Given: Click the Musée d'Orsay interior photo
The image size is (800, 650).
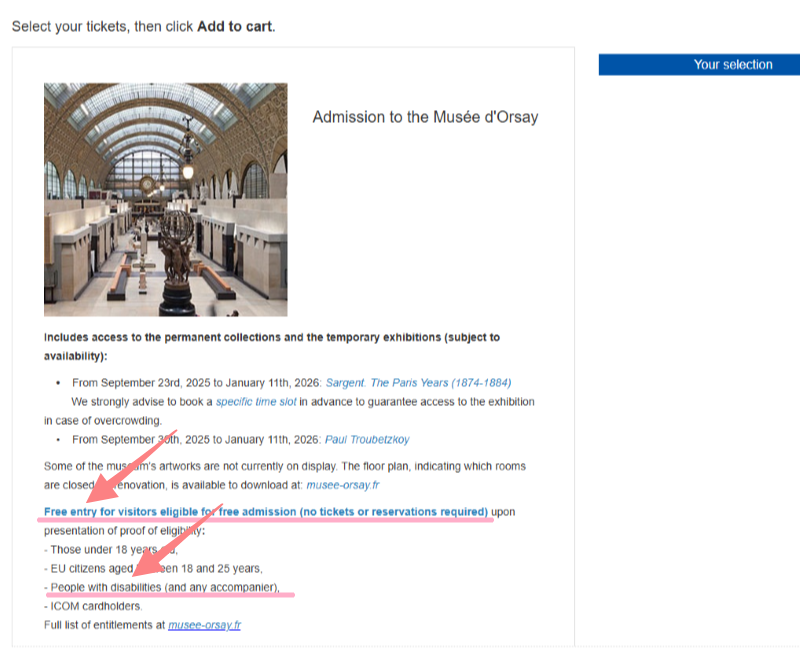Looking at the screenshot, I should 165,199.
